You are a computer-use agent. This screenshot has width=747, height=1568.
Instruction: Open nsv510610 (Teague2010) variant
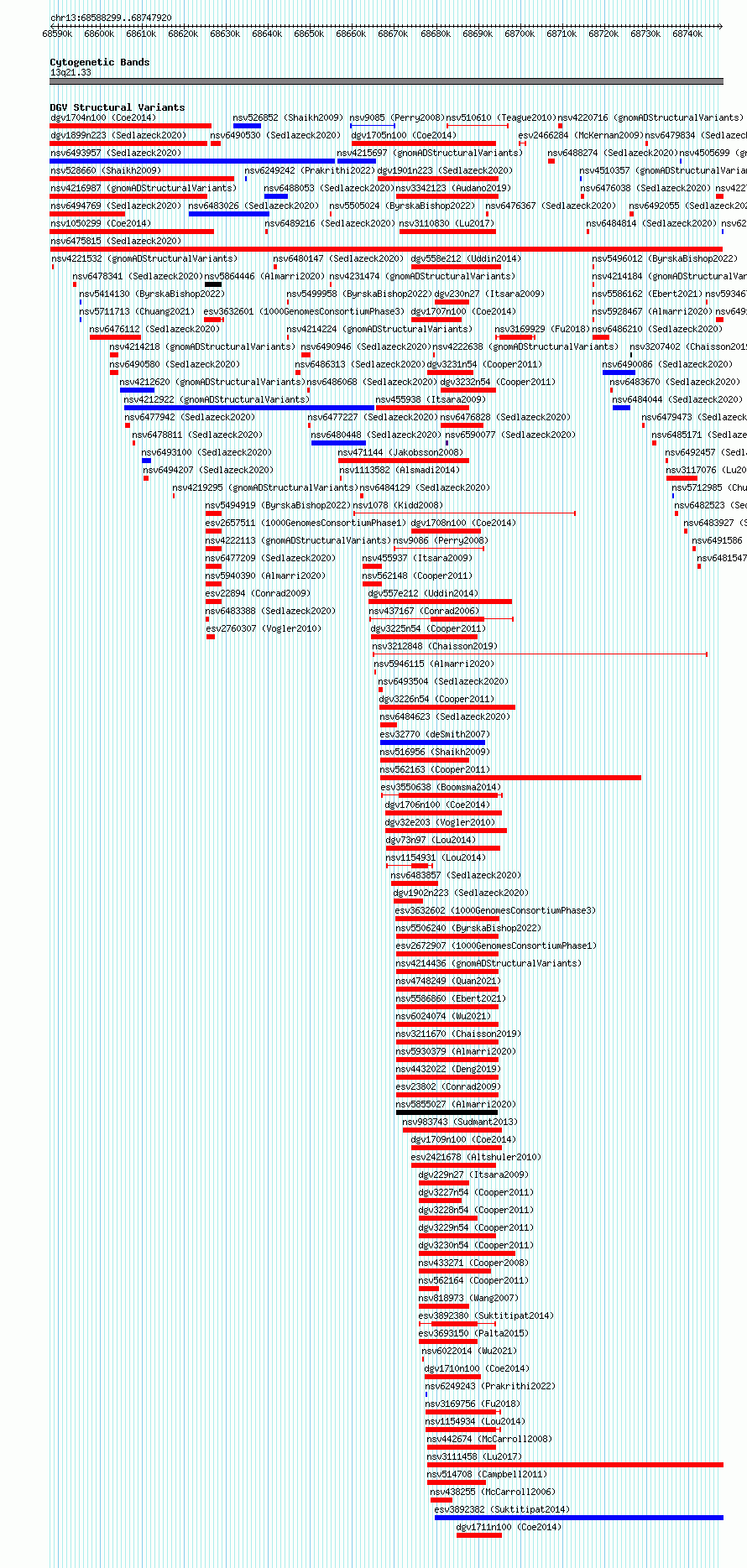(x=500, y=117)
